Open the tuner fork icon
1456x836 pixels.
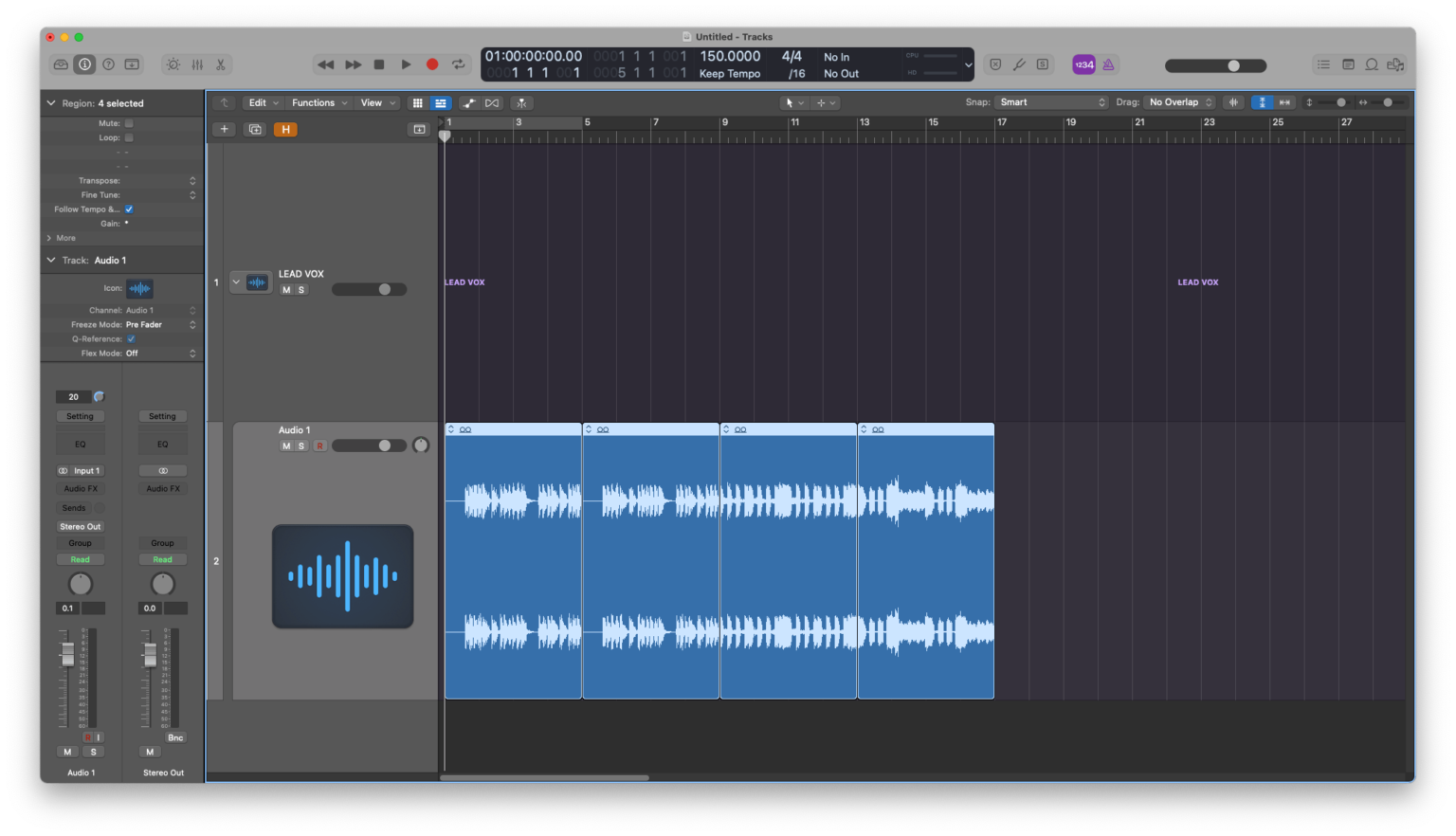pyautogui.click(x=1019, y=64)
